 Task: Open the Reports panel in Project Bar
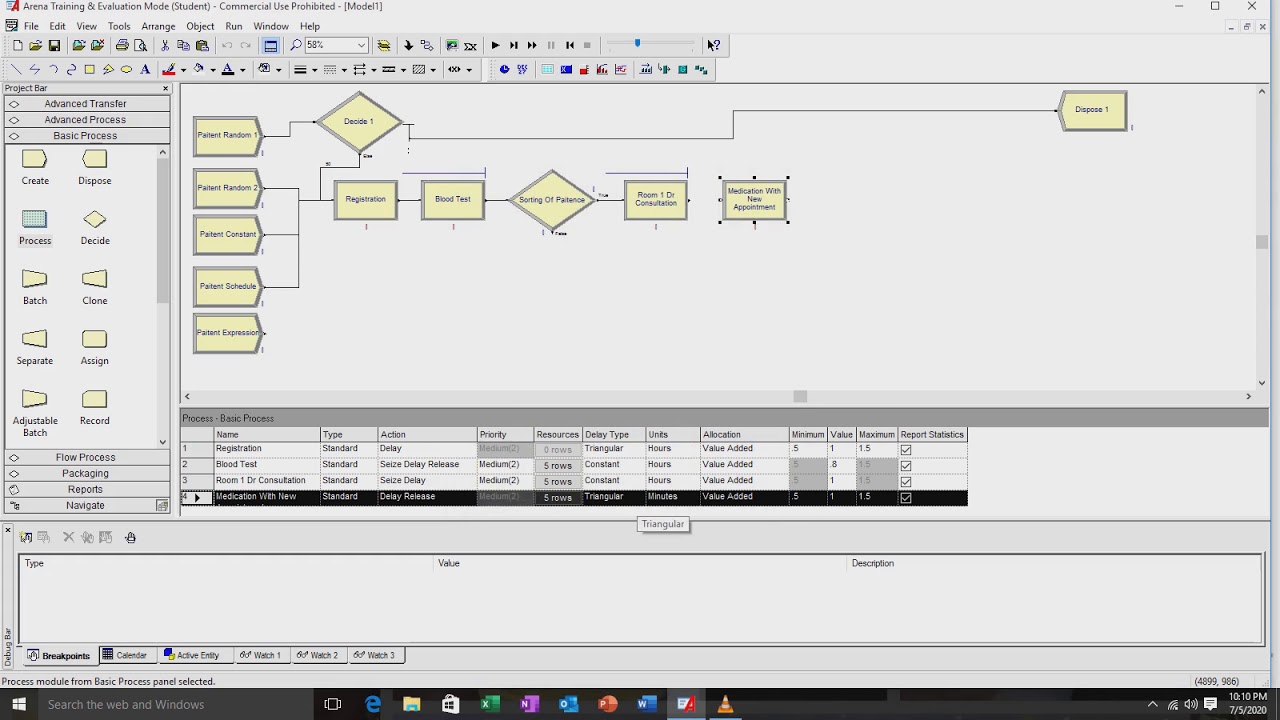pos(85,490)
